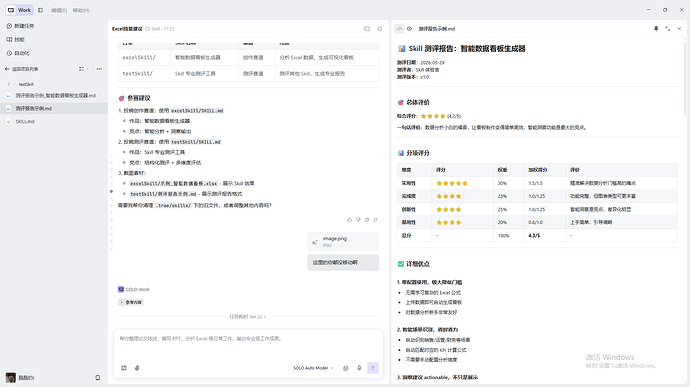Switch the preview to source code view
Viewport: 690px width, 387px height.
click(x=399, y=29)
